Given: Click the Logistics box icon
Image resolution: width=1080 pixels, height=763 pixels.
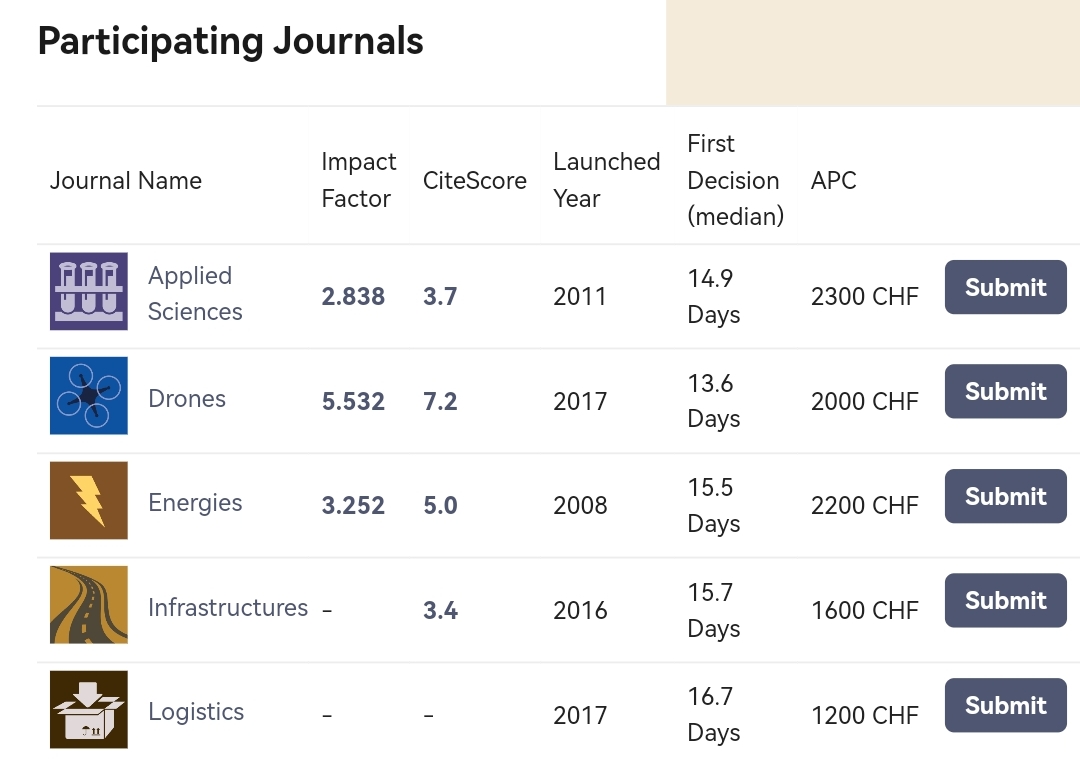Looking at the screenshot, I should [89, 709].
